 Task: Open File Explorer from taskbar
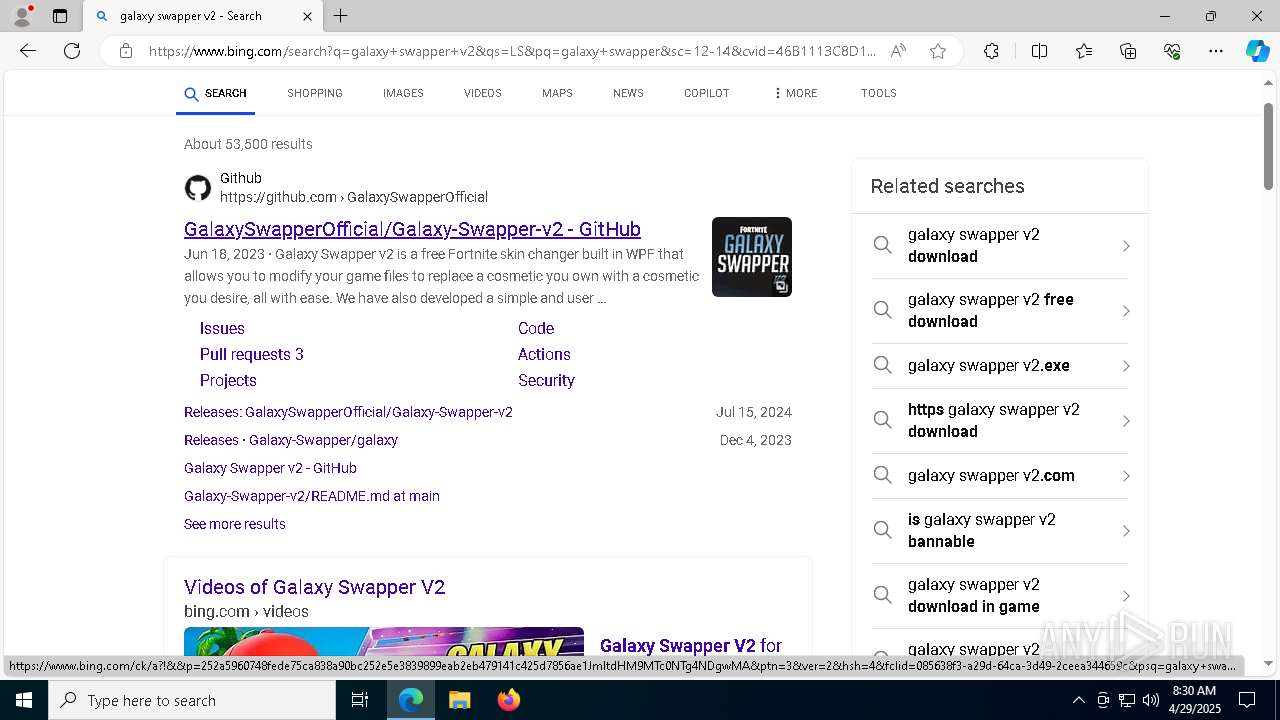pos(459,700)
